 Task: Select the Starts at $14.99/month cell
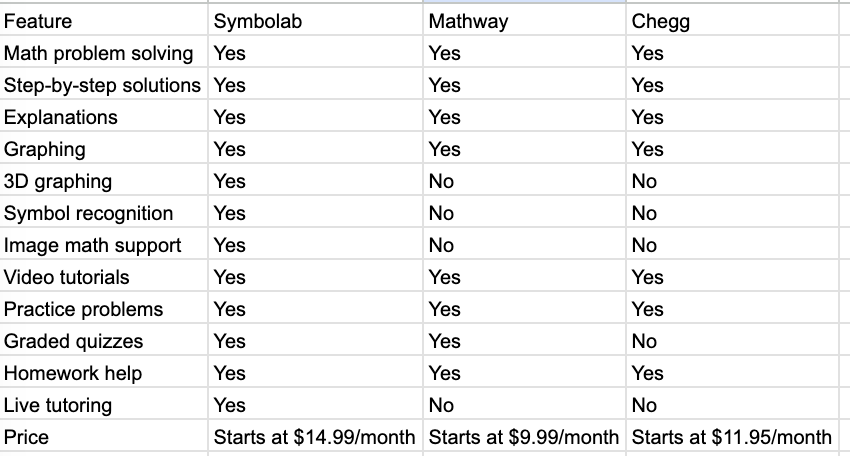point(315,437)
